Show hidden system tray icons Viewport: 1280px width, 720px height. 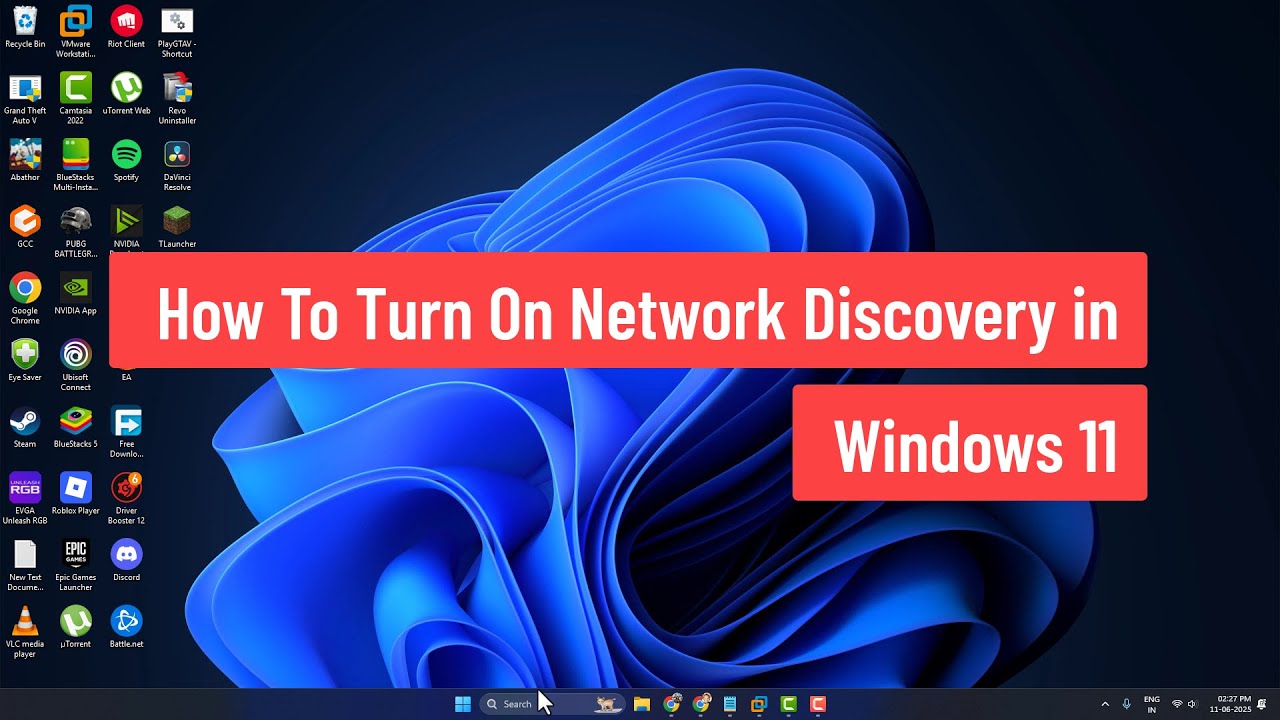1105,704
